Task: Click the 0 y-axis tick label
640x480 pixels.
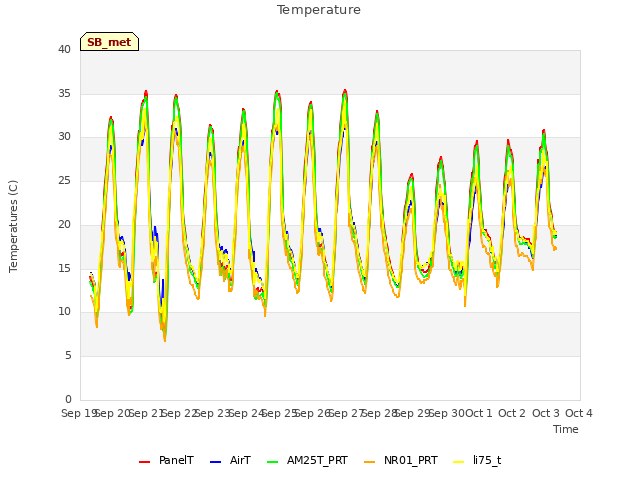Action: (x=68, y=399)
